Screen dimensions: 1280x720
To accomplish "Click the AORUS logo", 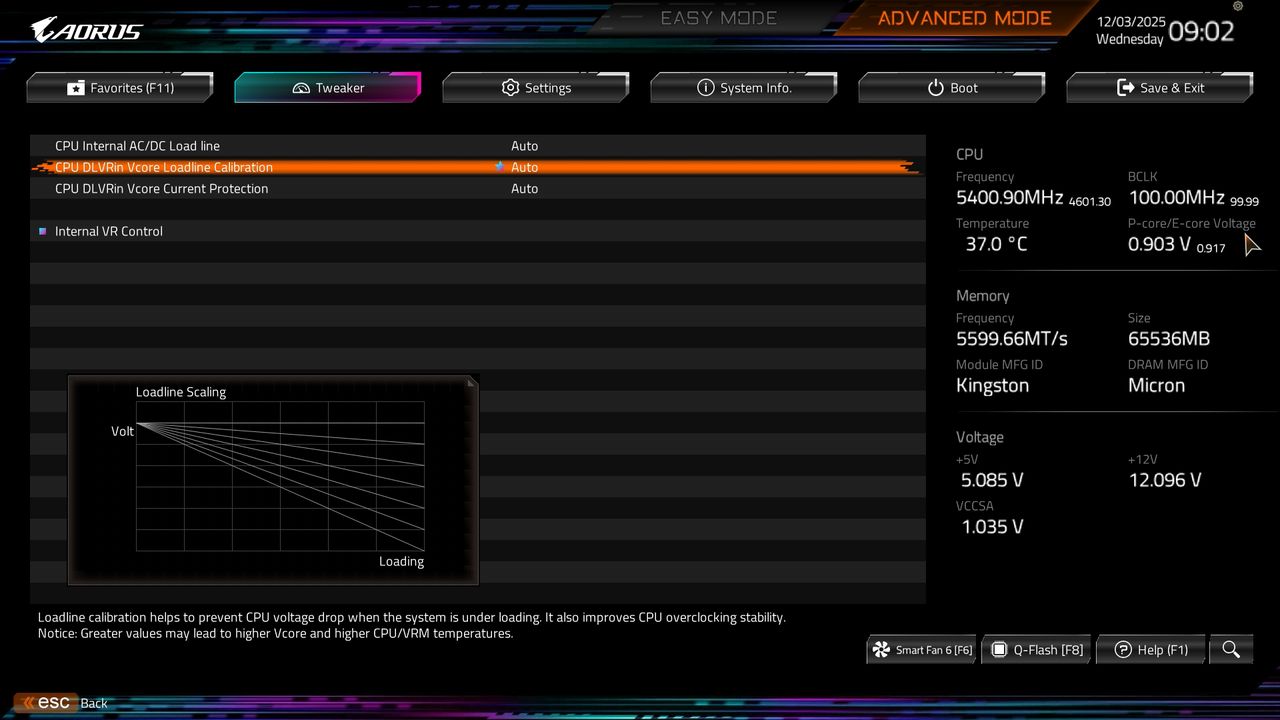I will [x=85, y=28].
